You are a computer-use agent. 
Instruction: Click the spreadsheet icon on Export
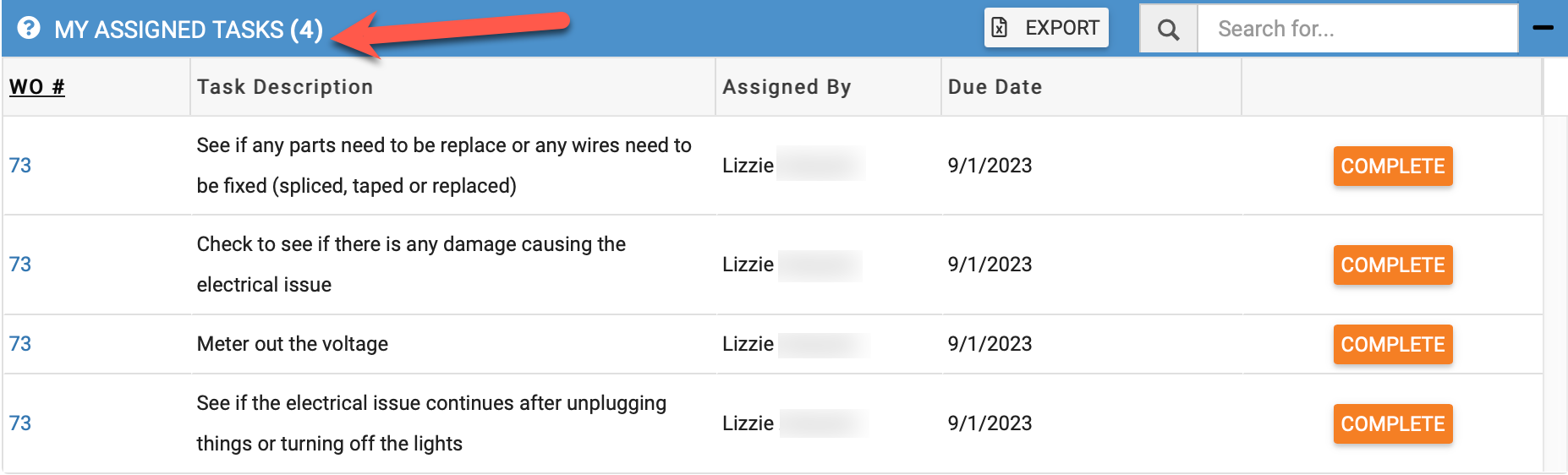pyautogui.click(x=1000, y=28)
